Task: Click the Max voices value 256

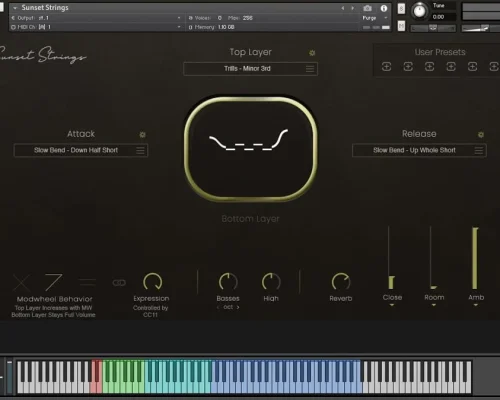Action: [x=248, y=18]
